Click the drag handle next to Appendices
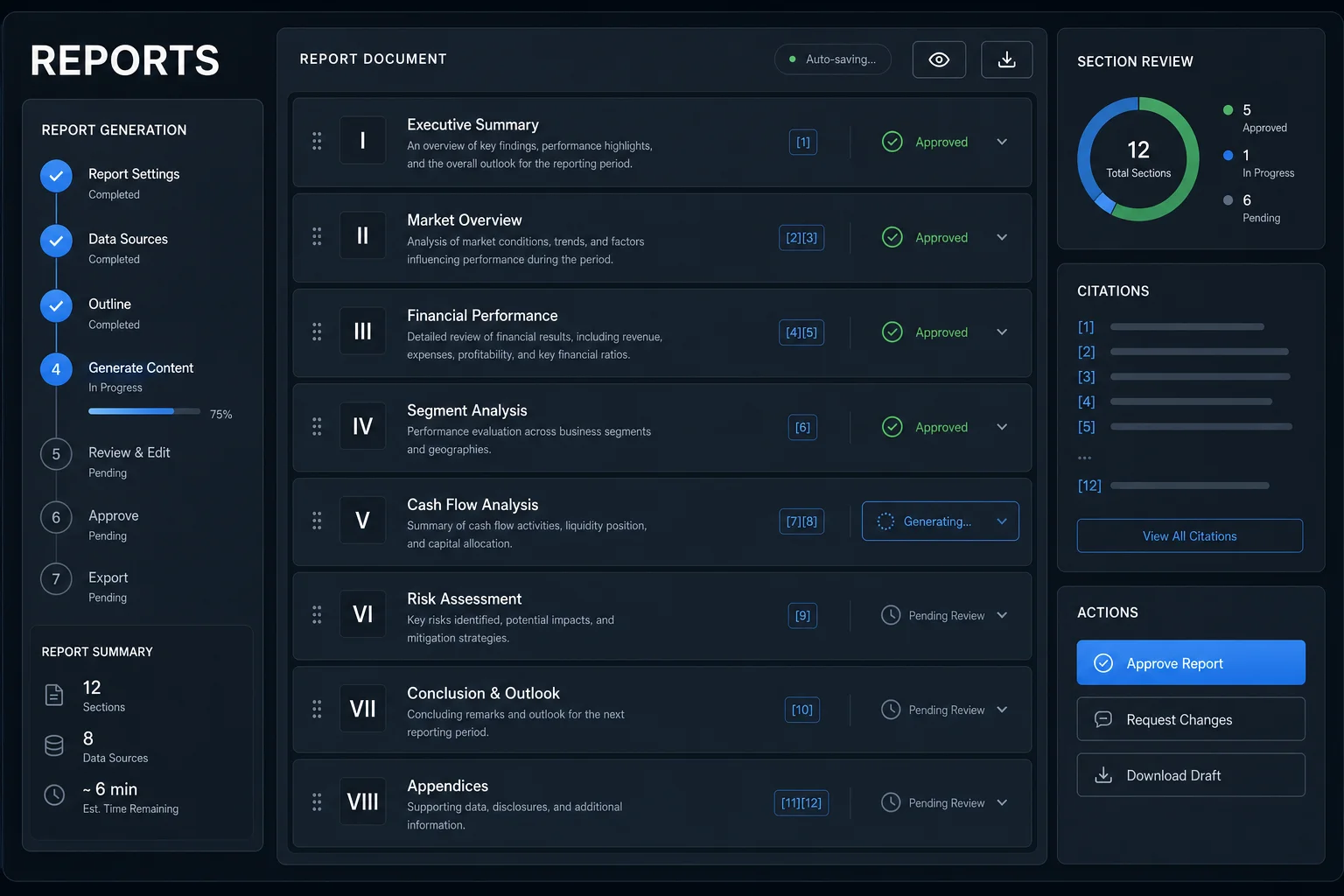 point(317,802)
